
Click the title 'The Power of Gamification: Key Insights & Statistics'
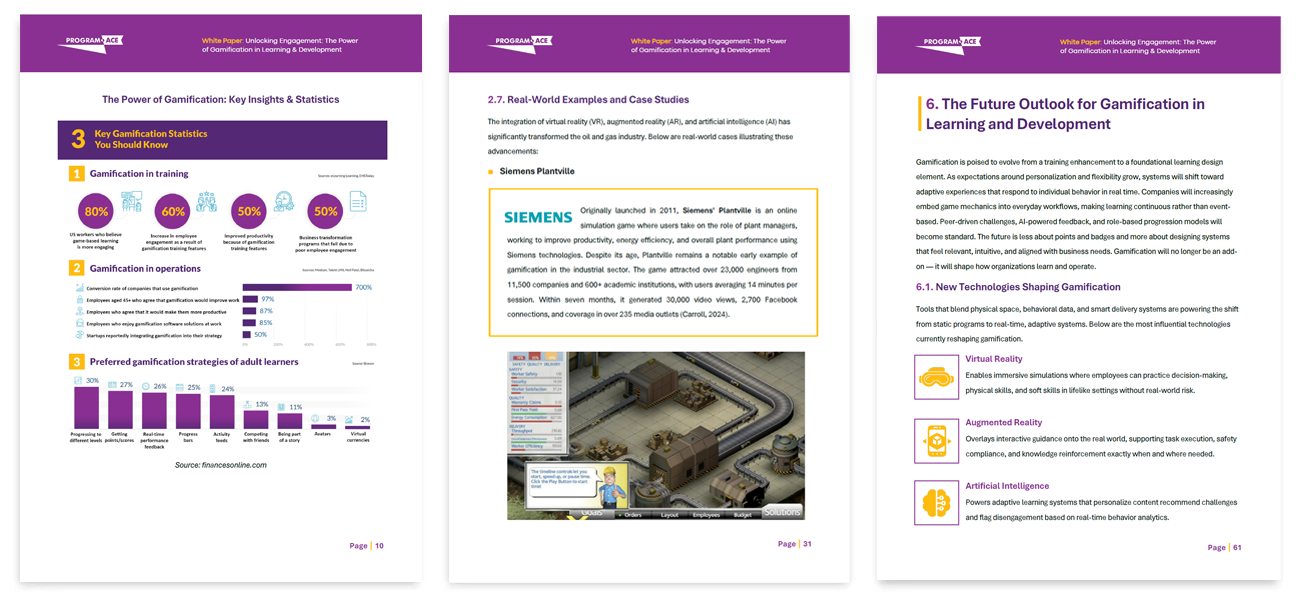[x=221, y=99]
